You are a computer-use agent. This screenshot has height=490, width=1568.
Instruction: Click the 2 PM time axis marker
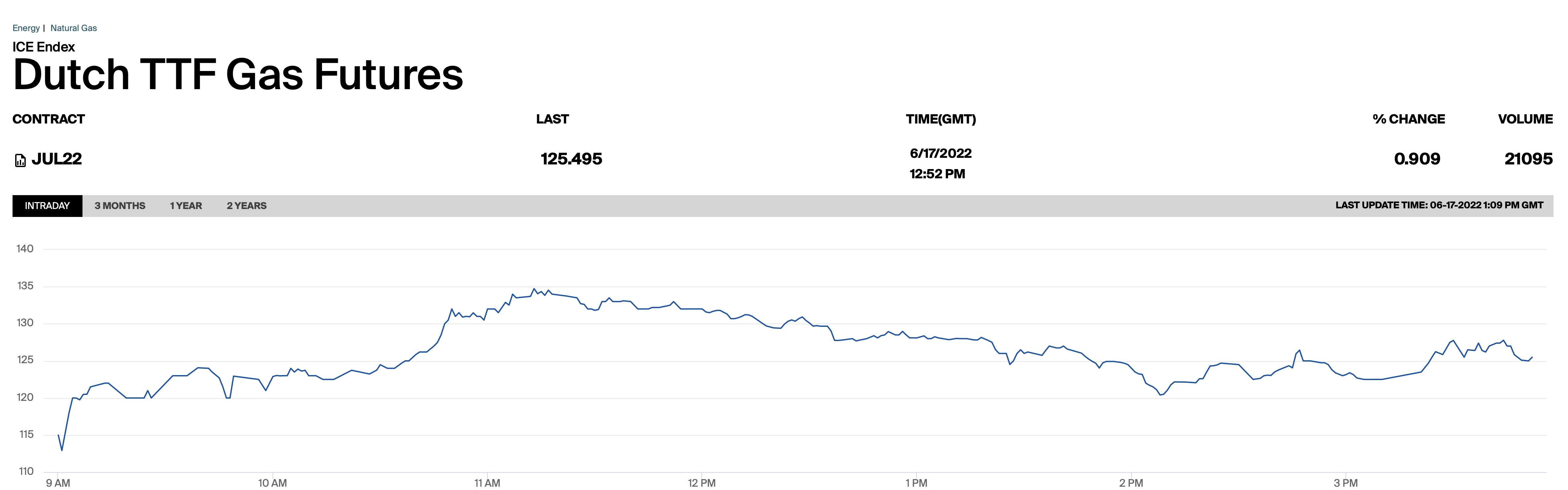(x=1130, y=483)
